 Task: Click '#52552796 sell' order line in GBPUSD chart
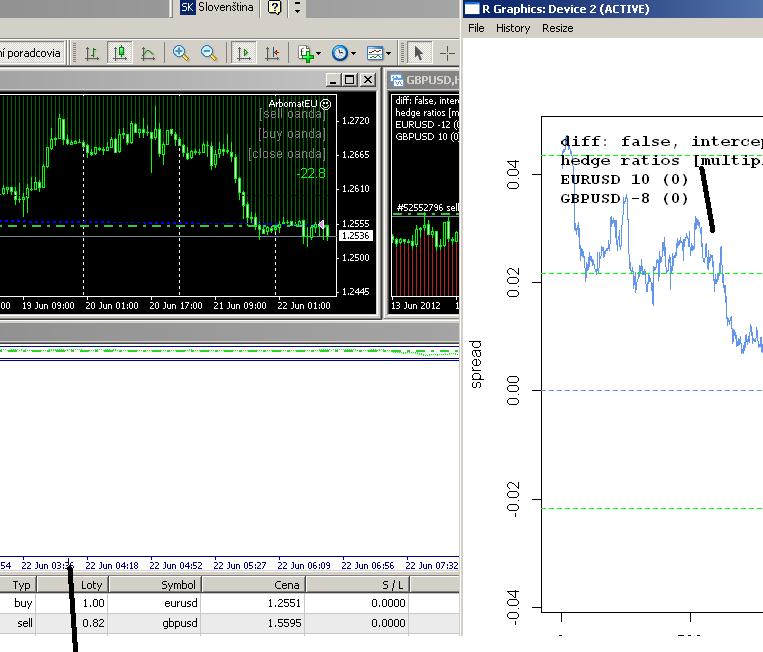click(x=427, y=208)
